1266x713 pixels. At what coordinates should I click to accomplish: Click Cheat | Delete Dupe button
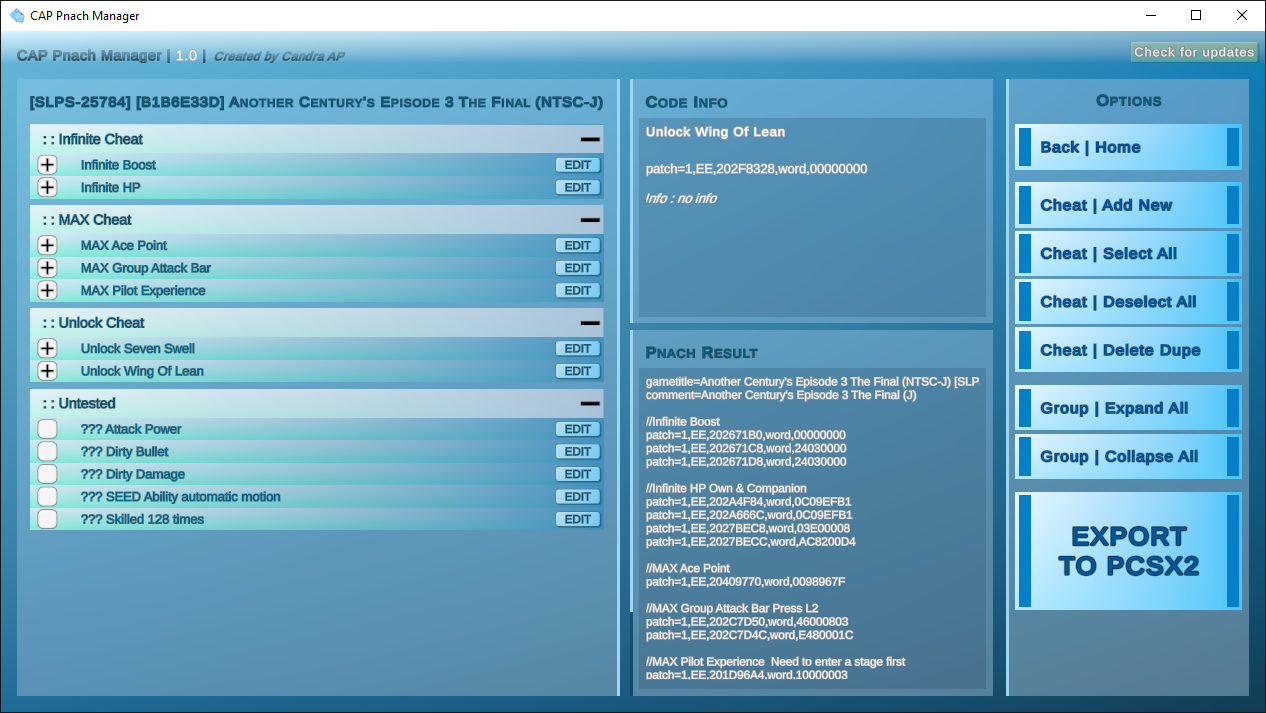1128,350
